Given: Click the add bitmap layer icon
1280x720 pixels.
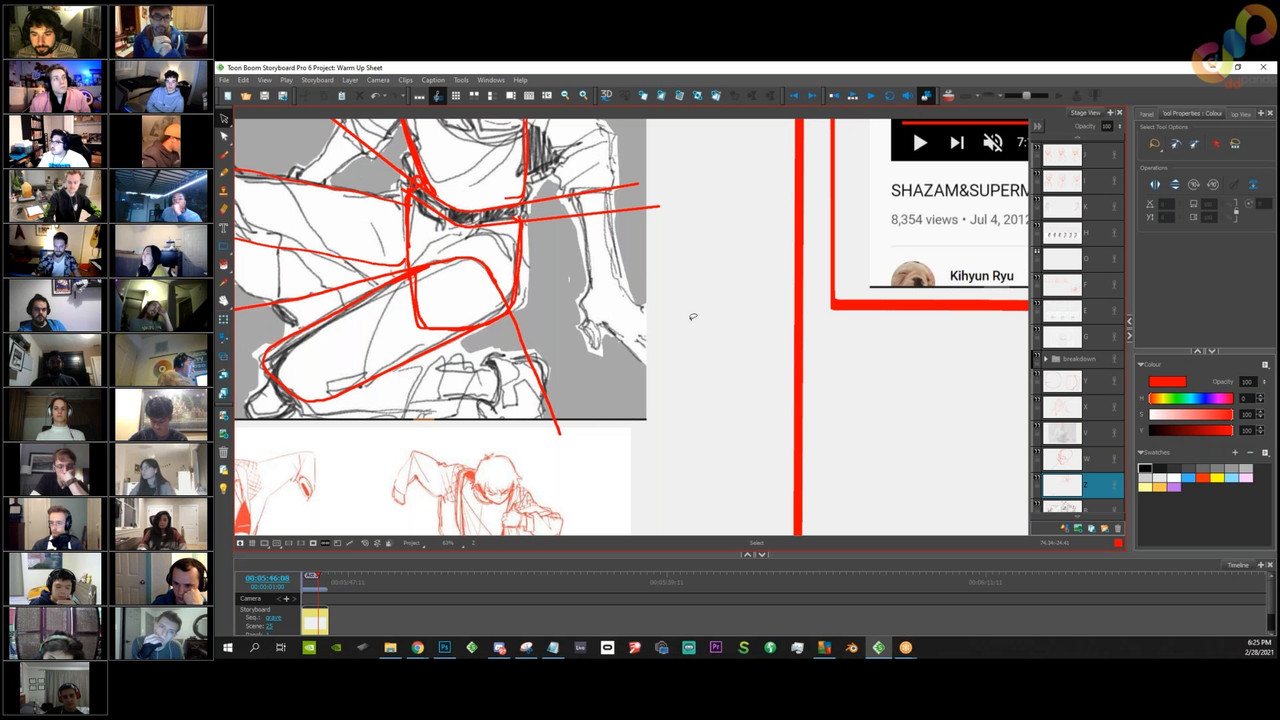Looking at the screenshot, I should 1078,528.
